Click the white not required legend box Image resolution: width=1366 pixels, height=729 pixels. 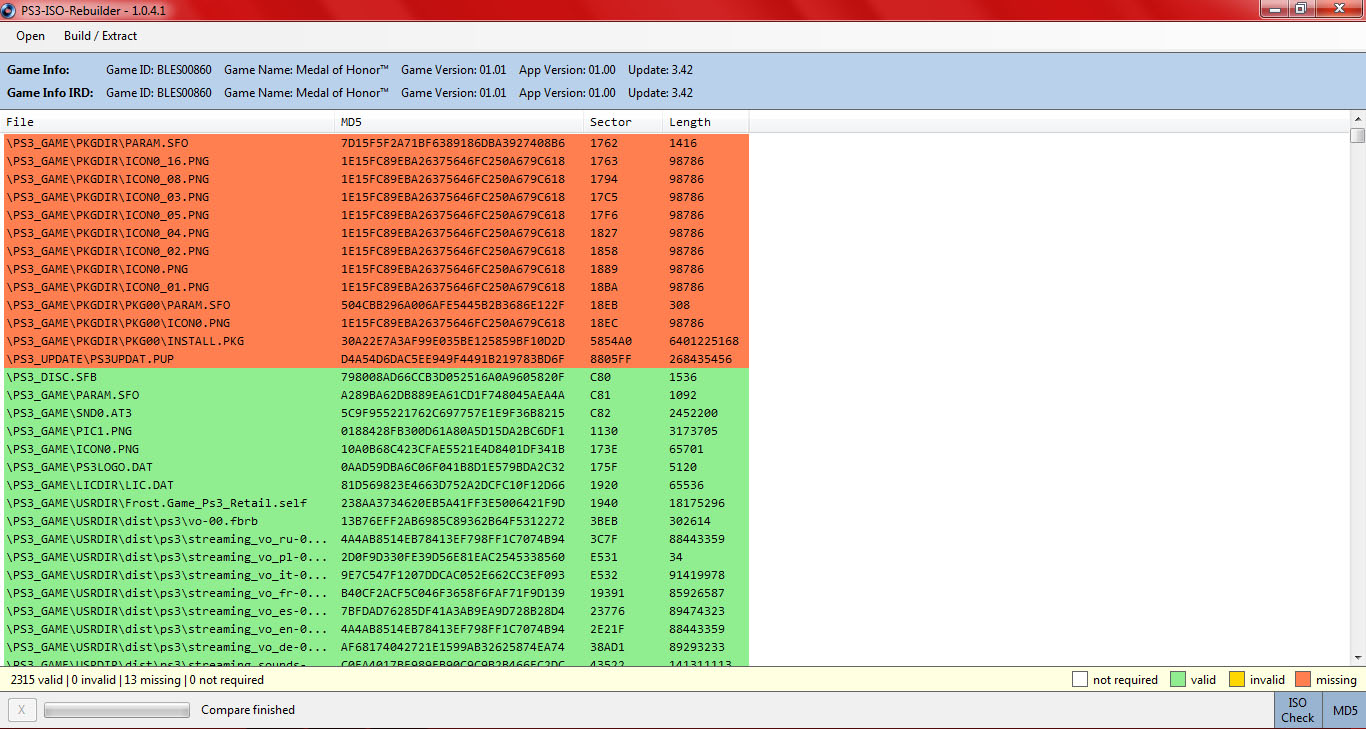pos(1079,680)
